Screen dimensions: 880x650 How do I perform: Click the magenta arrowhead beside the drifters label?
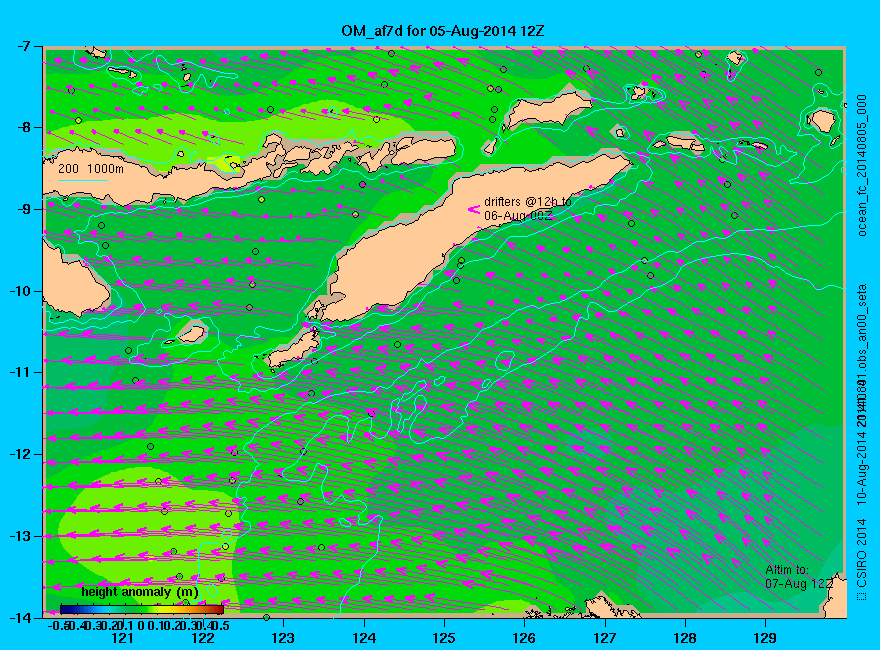coord(474,209)
